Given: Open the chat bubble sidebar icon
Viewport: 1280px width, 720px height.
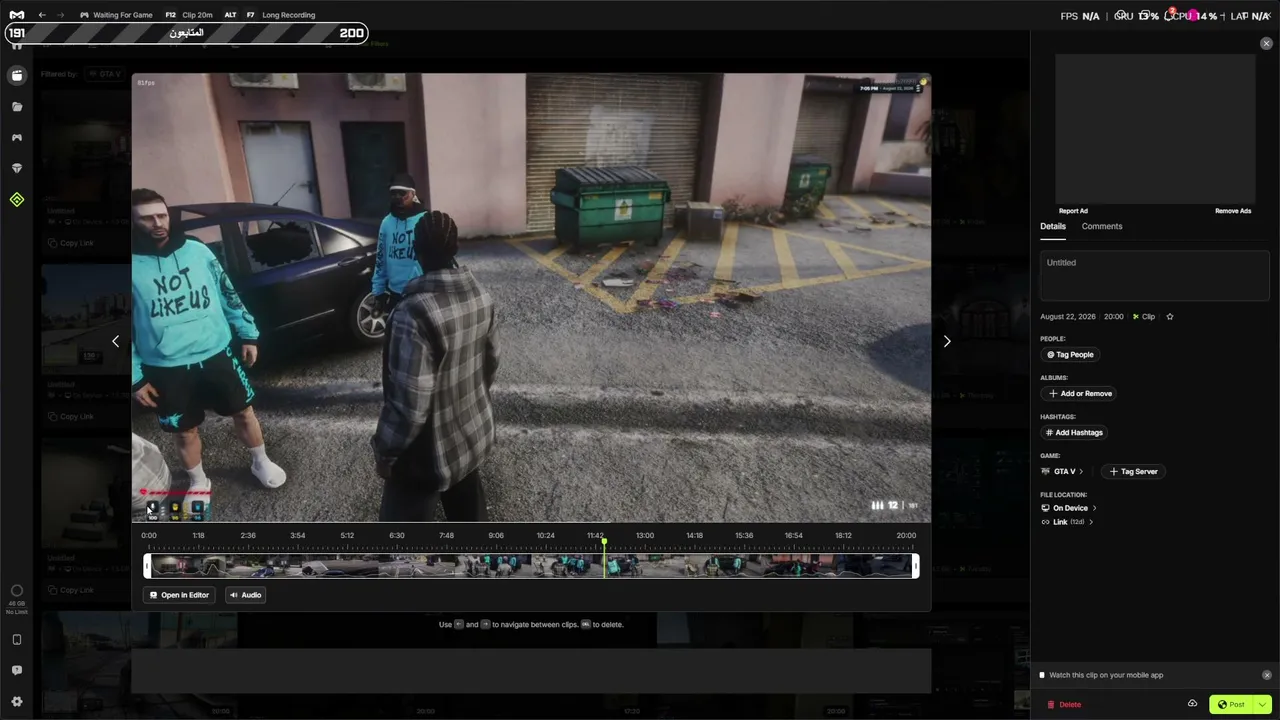Looking at the screenshot, I should coord(17,670).
